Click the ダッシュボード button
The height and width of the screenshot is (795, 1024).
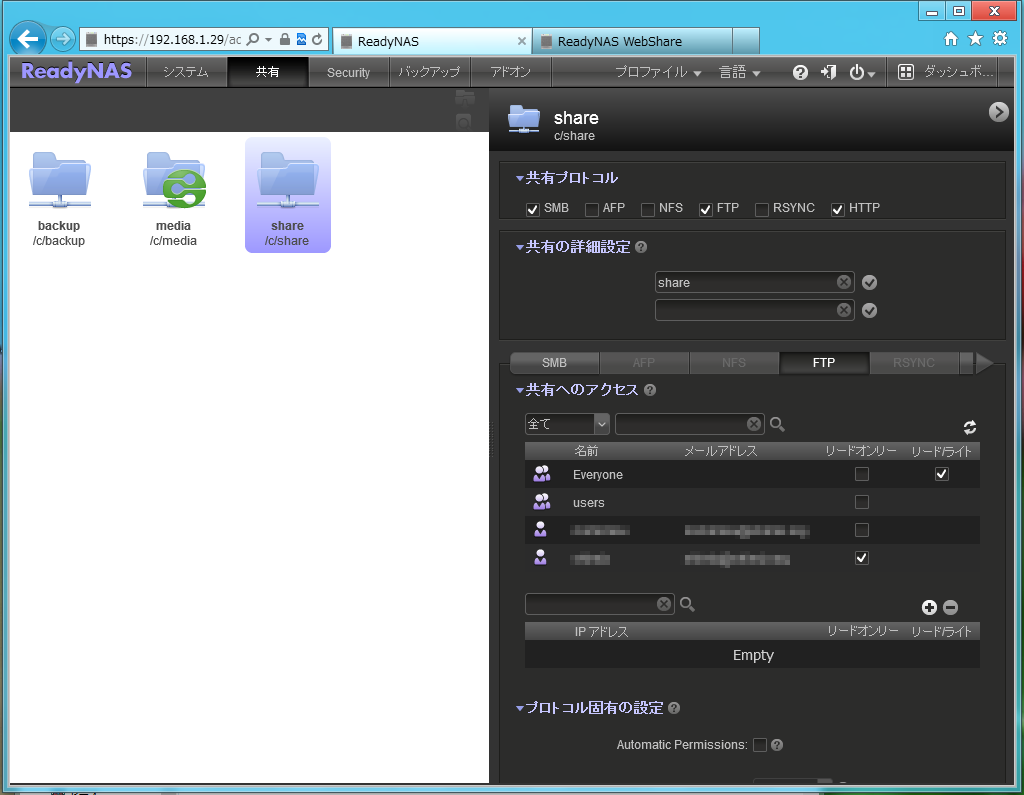tap(946, 72)
